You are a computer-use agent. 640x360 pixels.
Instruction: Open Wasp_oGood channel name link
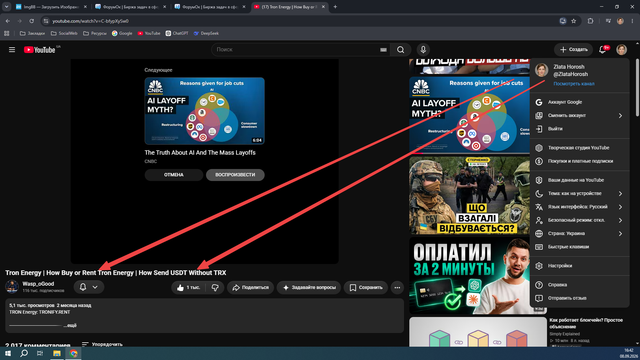tap(38, 284)
